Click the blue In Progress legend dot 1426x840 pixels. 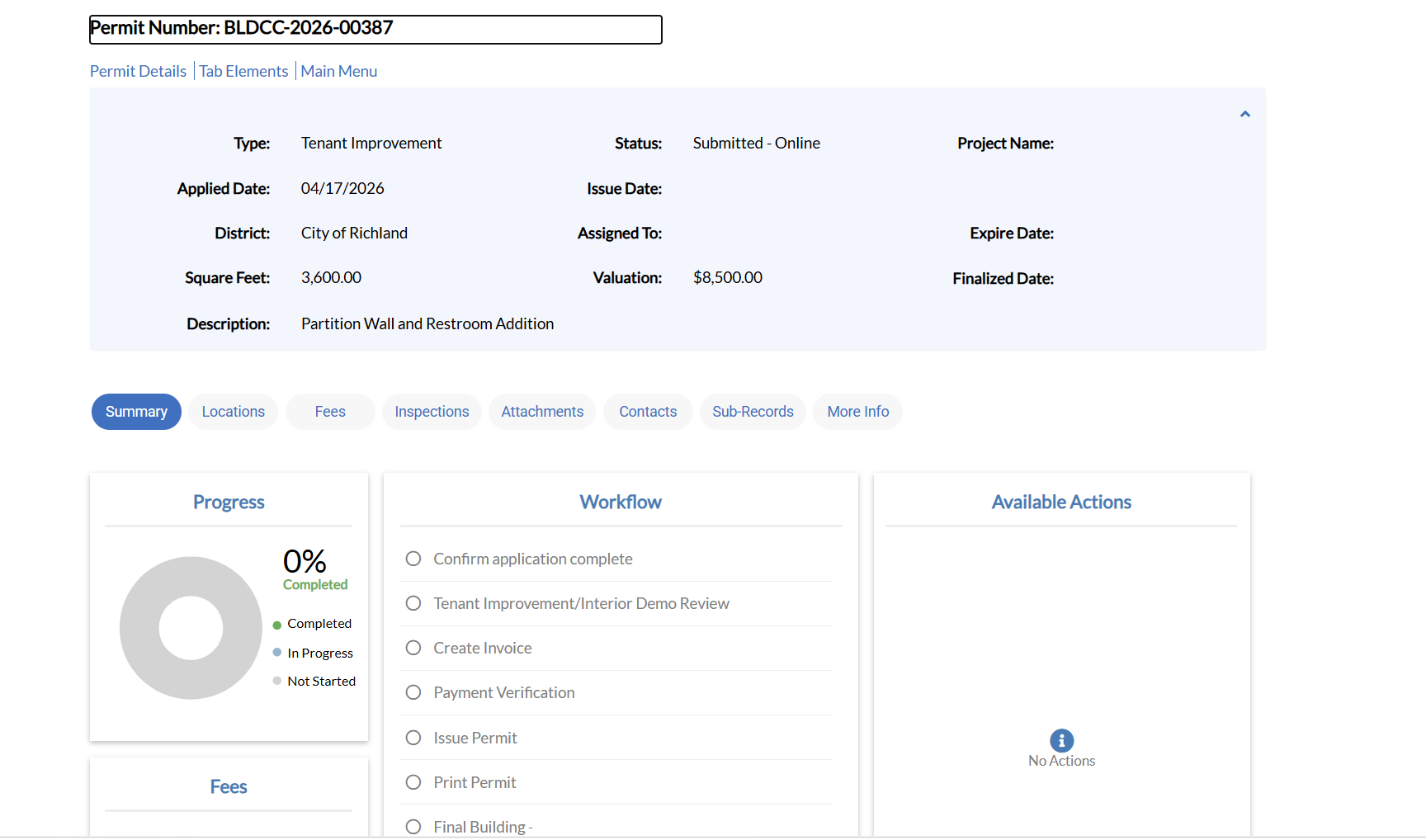(x=277, y=653)
